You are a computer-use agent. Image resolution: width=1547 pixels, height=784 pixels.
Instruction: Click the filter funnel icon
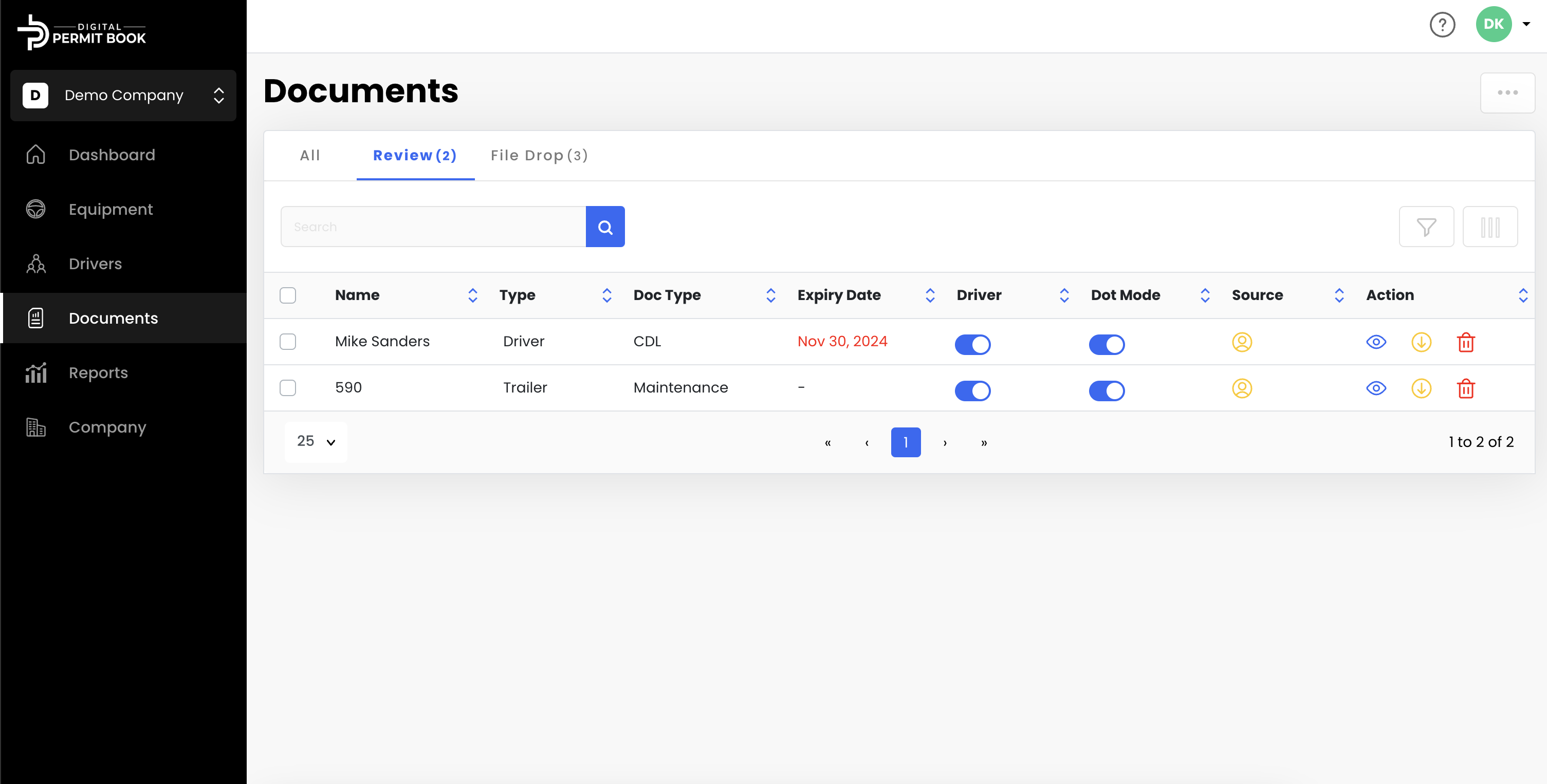[x=1426, y=227]
